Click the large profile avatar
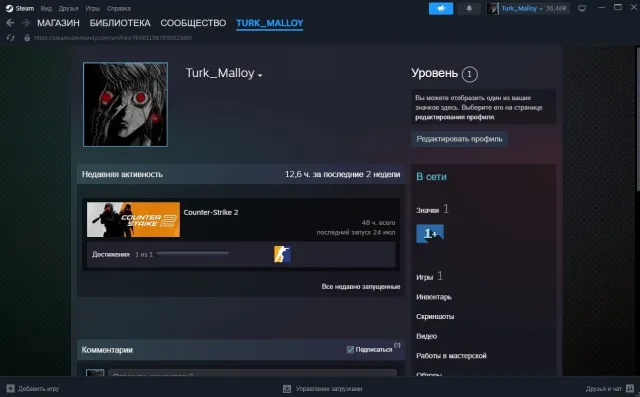 point(125,104)
